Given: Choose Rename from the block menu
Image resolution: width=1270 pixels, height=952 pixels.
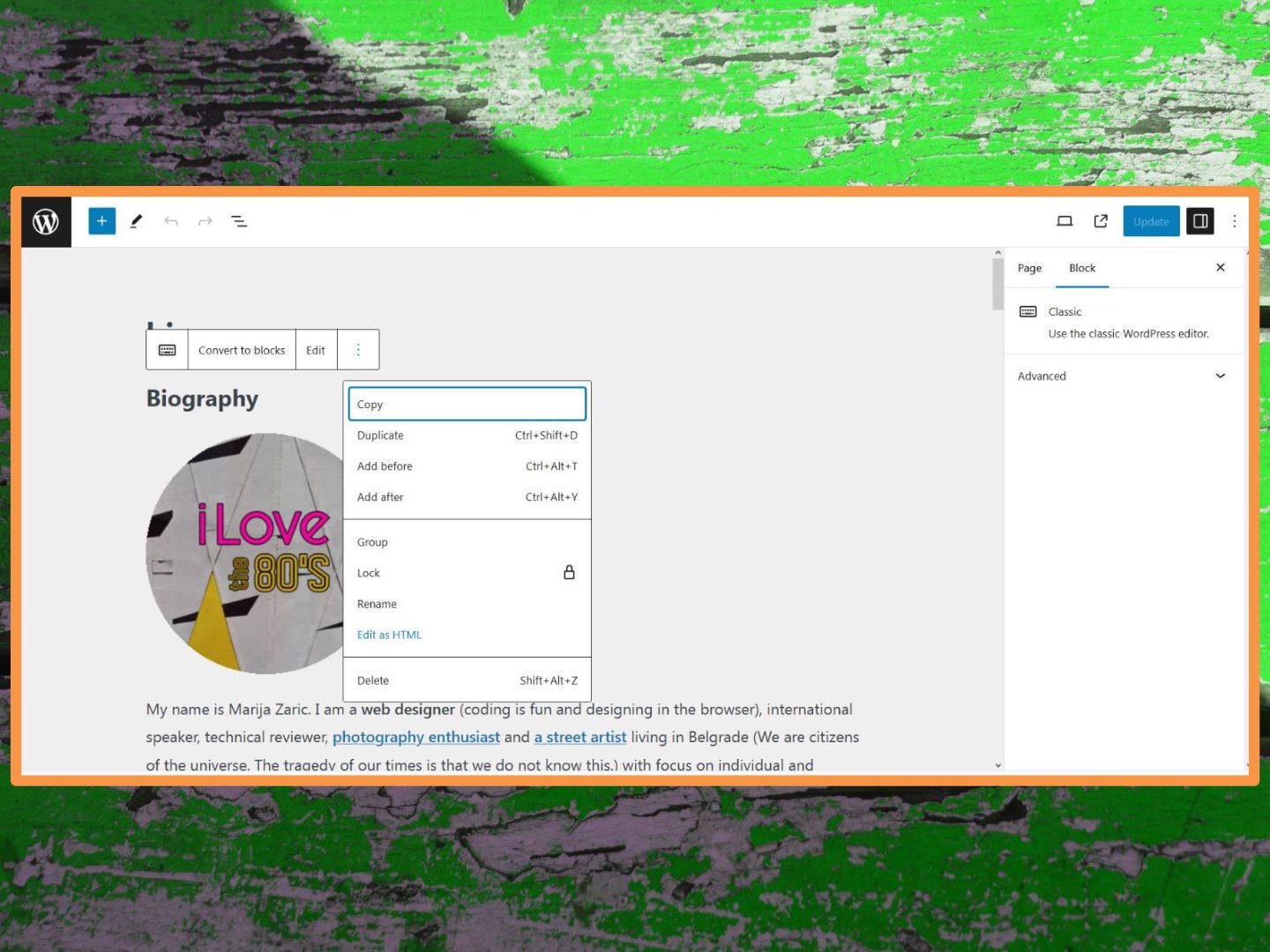Looking at the screenshot, I should click(x=467, y=604).
